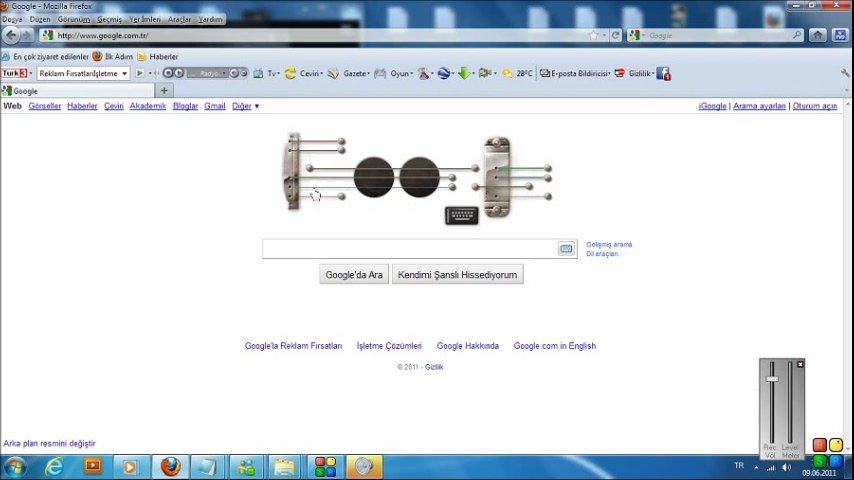Open Arama ayarları link
Screen dimensions: 854x480
[759, 106]
